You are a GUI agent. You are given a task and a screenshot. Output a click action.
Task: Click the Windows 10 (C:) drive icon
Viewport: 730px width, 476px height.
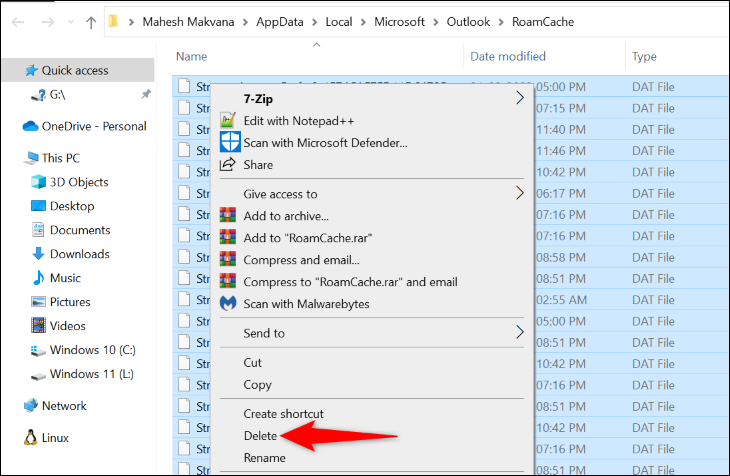[x=37, y=350]
